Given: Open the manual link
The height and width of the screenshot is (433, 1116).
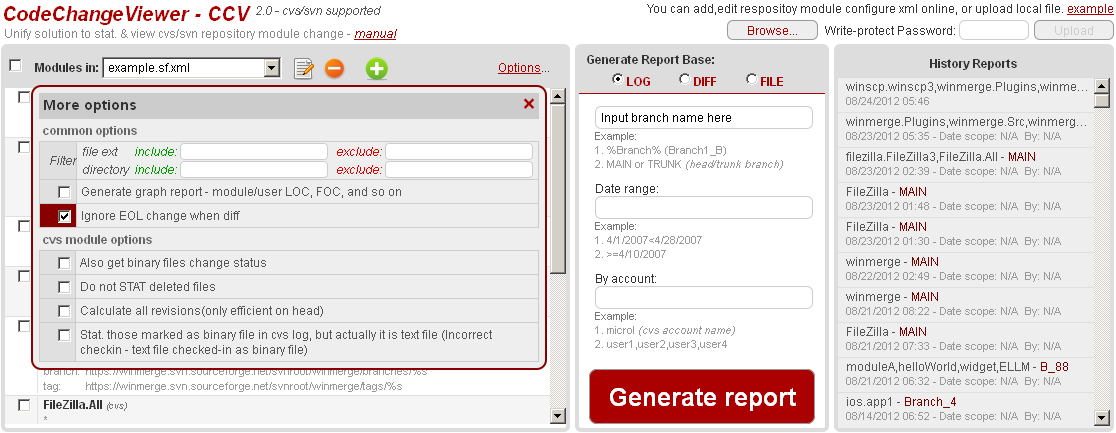Looking at the screenshot, I should (x=375, y=33).
